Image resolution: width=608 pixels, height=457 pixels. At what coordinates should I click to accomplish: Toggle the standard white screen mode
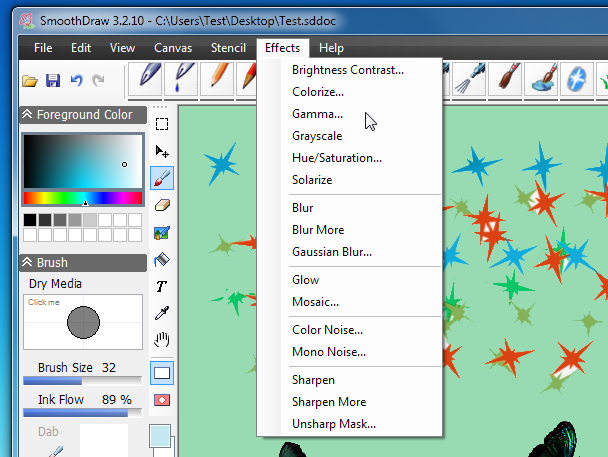pyautogui.click(x=162, y=373)
